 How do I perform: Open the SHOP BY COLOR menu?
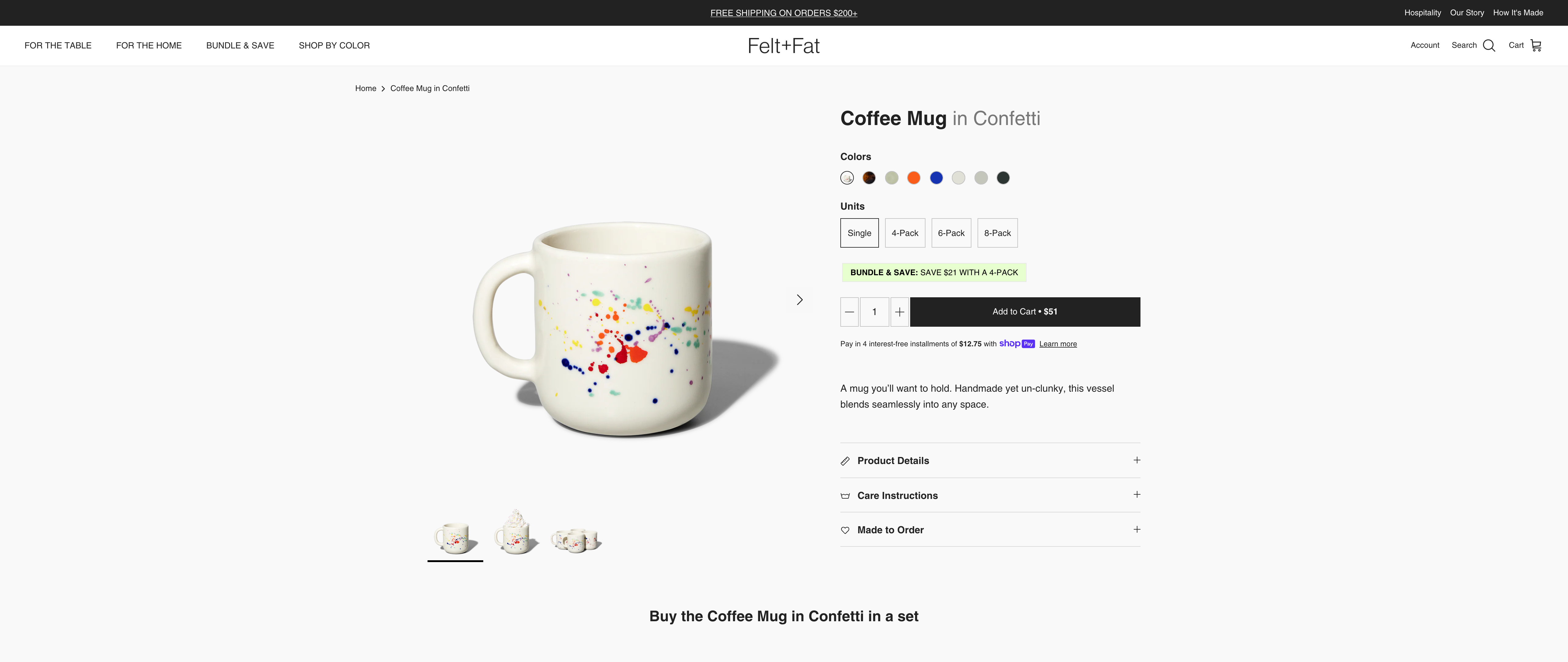[x=334, y=45]
